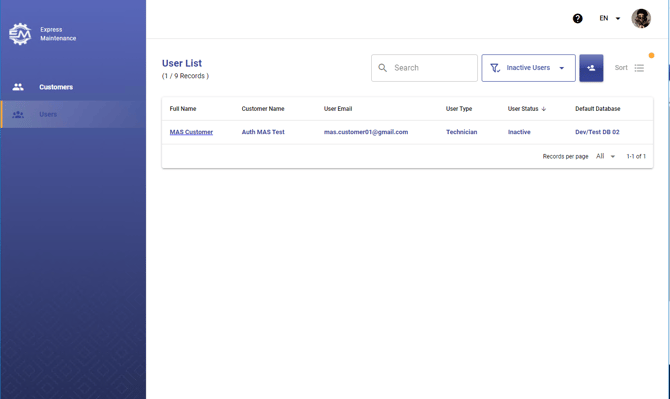
Task: Expand the Inactive Users filter dropdown
Action: tap(529, 68)
